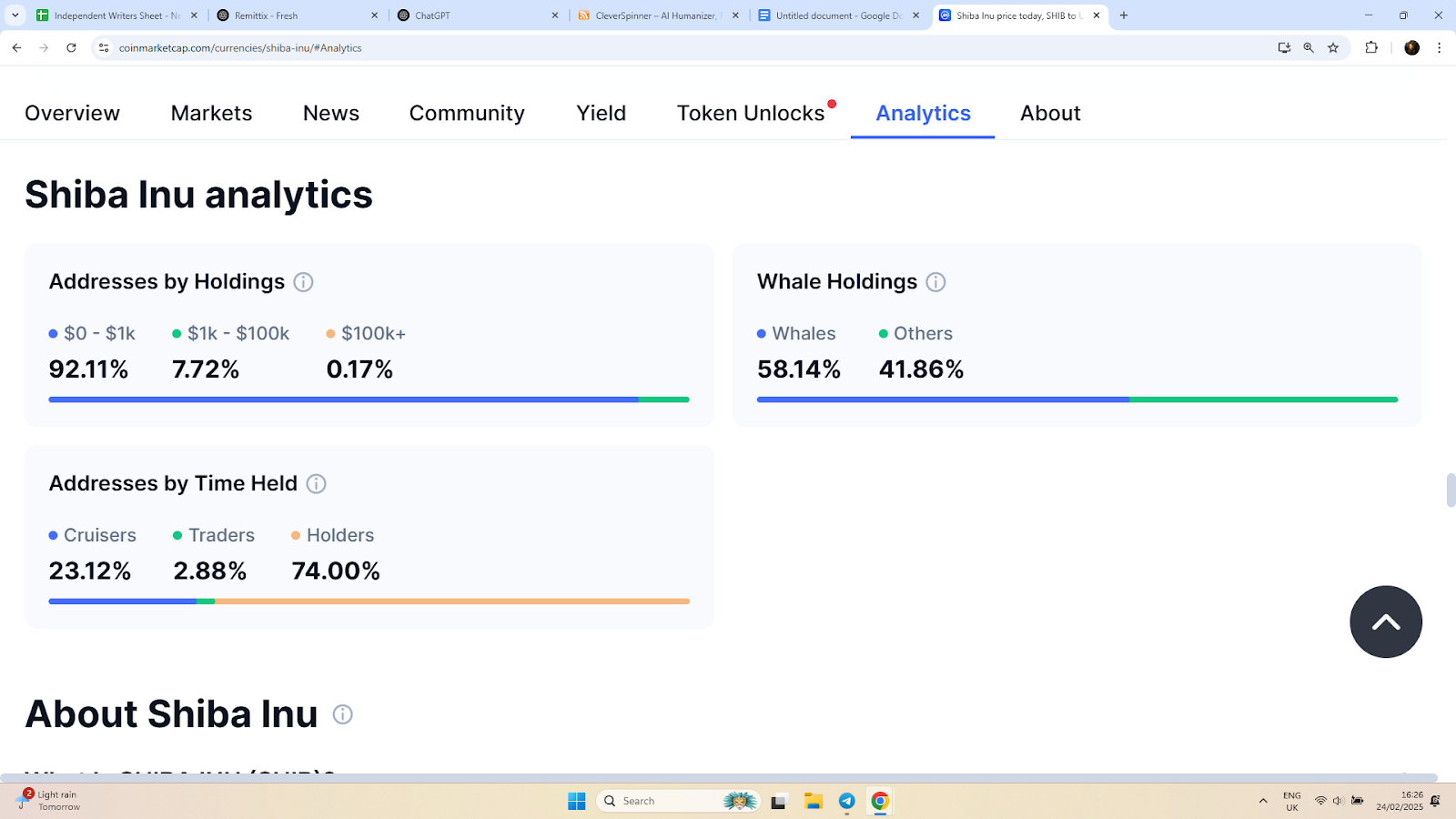Open a new browser tab with plus
This screenshot has height=819, width=1456.
pos(1124,15)
